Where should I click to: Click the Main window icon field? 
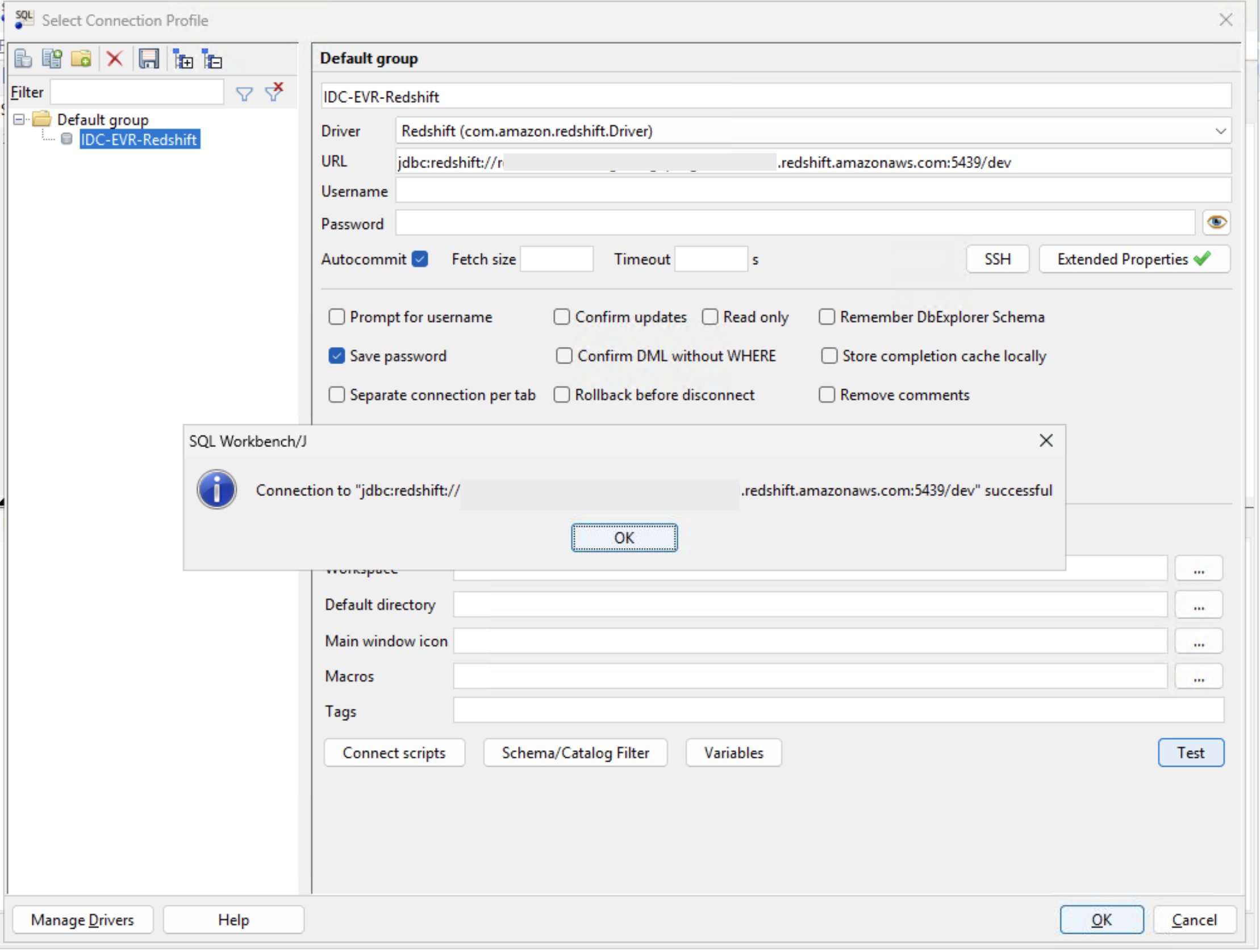tap(810, 641)
